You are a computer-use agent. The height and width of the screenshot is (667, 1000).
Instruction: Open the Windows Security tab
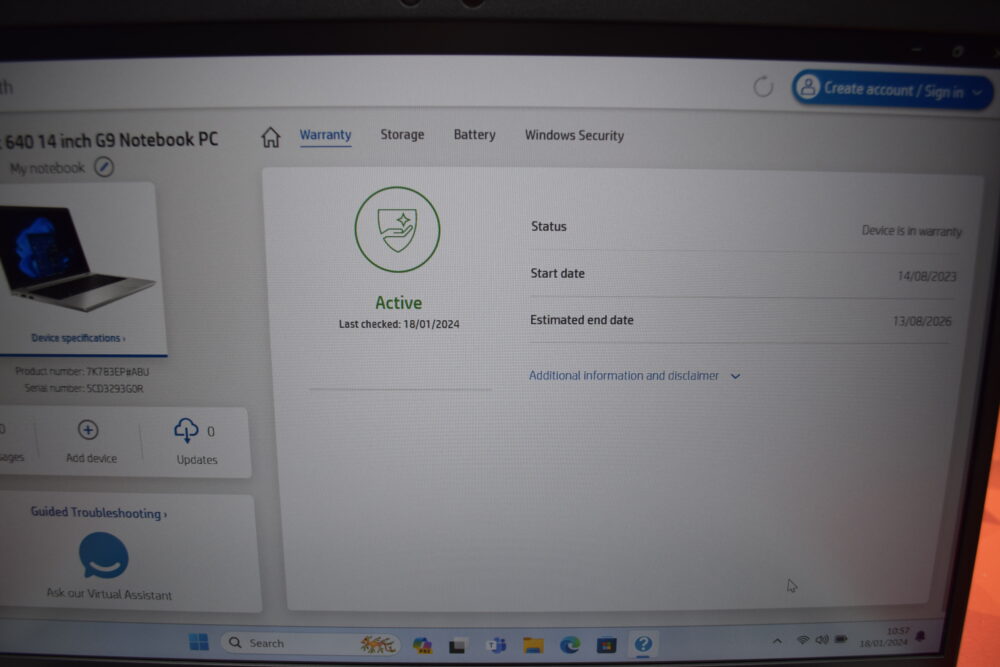574,135
